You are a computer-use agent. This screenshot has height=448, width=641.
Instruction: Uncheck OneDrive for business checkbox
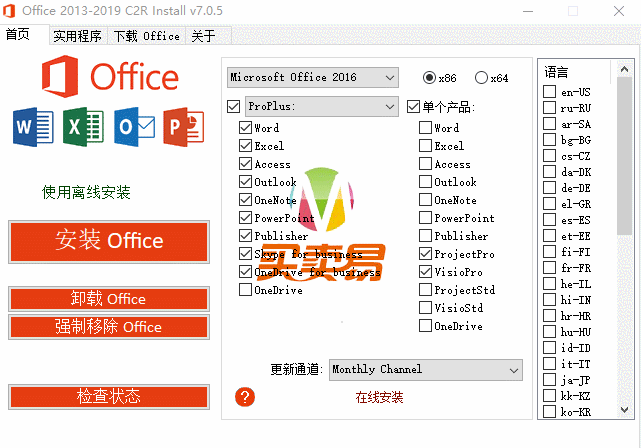[x=245, y=271]
